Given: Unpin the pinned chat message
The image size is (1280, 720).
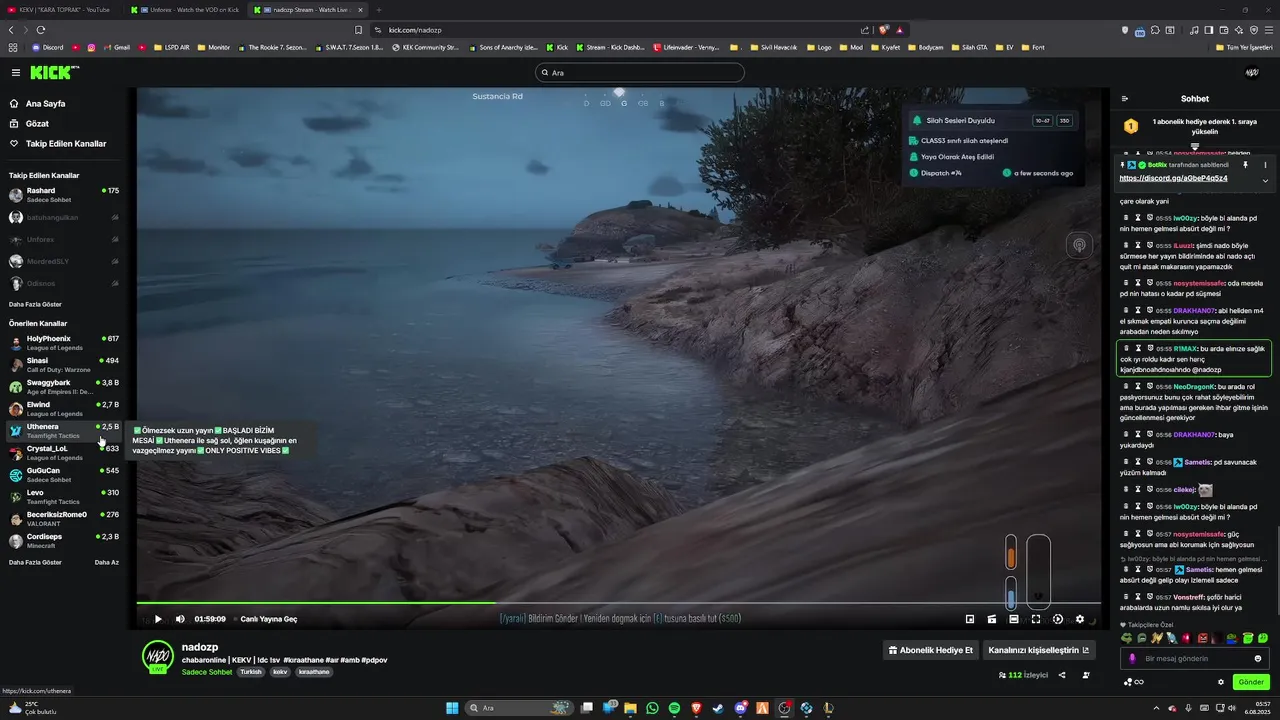Looking at the screenshot, I should (x=1245, y=165).
